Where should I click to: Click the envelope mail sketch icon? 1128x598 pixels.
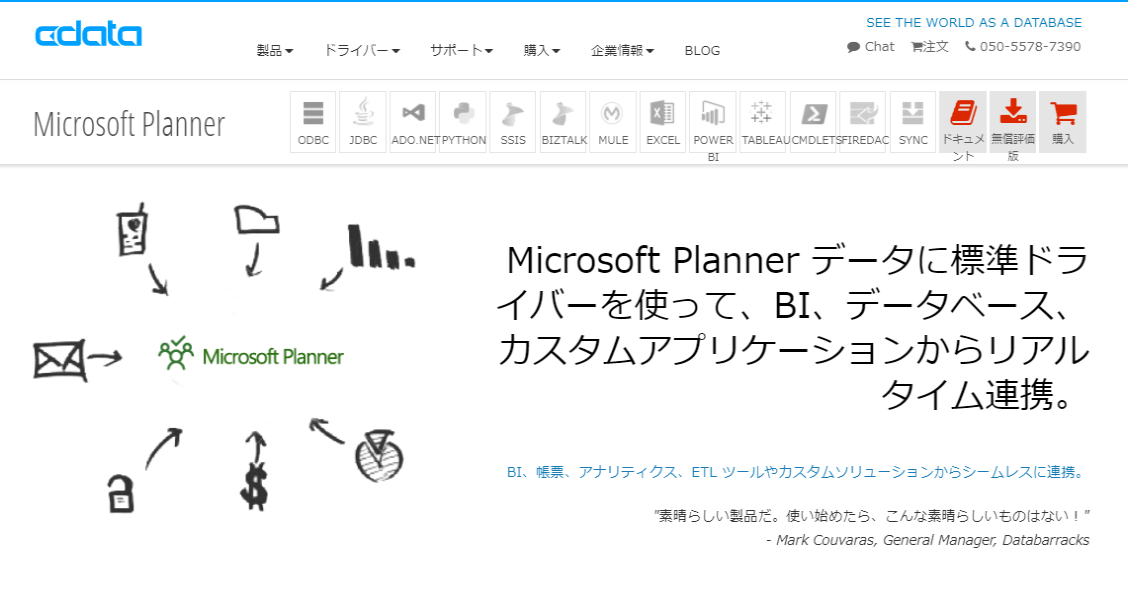point(60,360)
